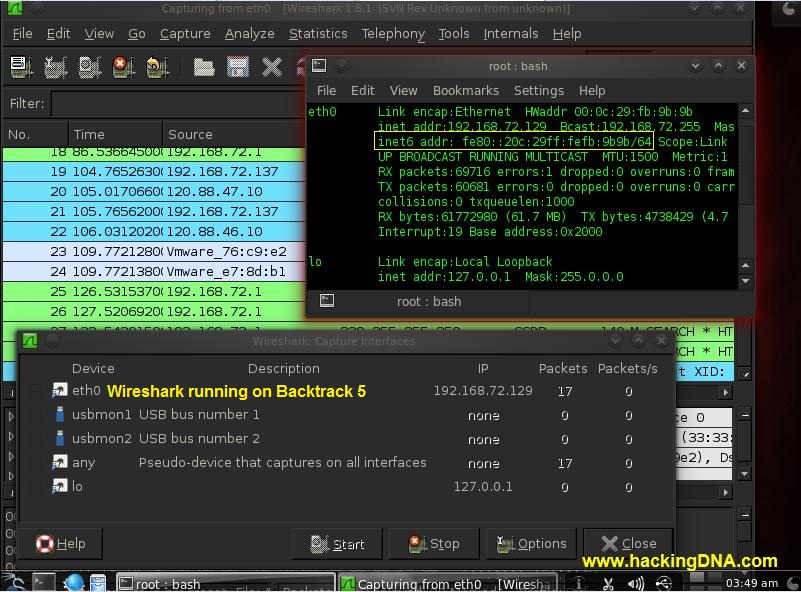The image size is (801, 592).
Task: Start a new live capture from toolbar
Action: pyautogui.click(x=85, y=67)
